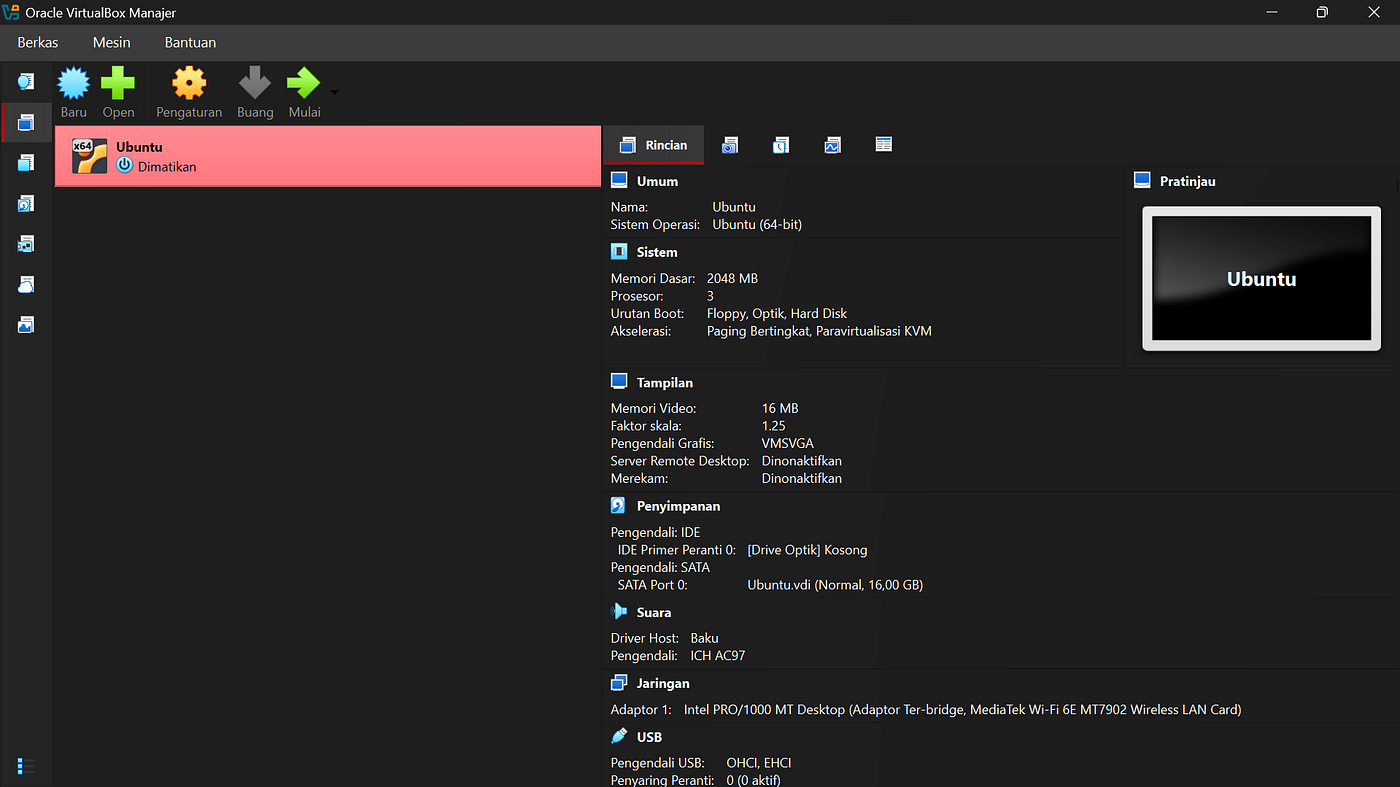1400x787 pixels.
Task: Open the Mesin menu
Action: point(112,42)
